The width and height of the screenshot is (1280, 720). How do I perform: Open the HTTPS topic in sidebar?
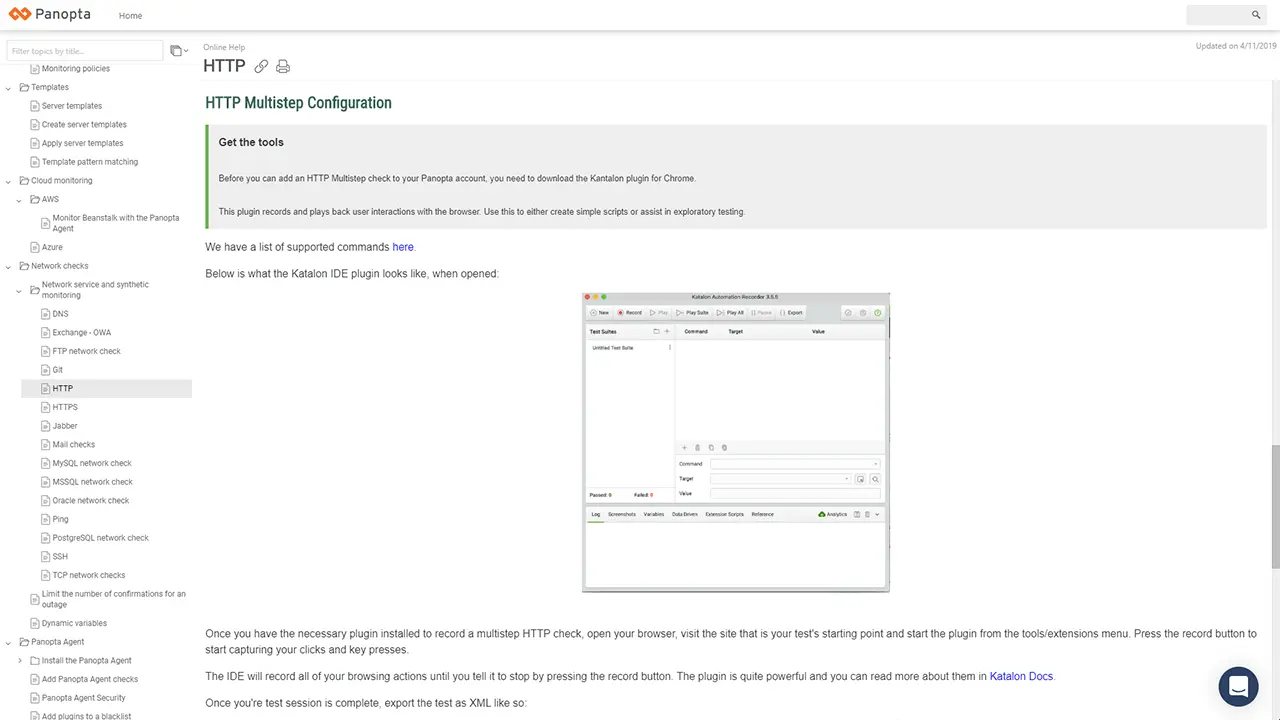tap(65, 407)
